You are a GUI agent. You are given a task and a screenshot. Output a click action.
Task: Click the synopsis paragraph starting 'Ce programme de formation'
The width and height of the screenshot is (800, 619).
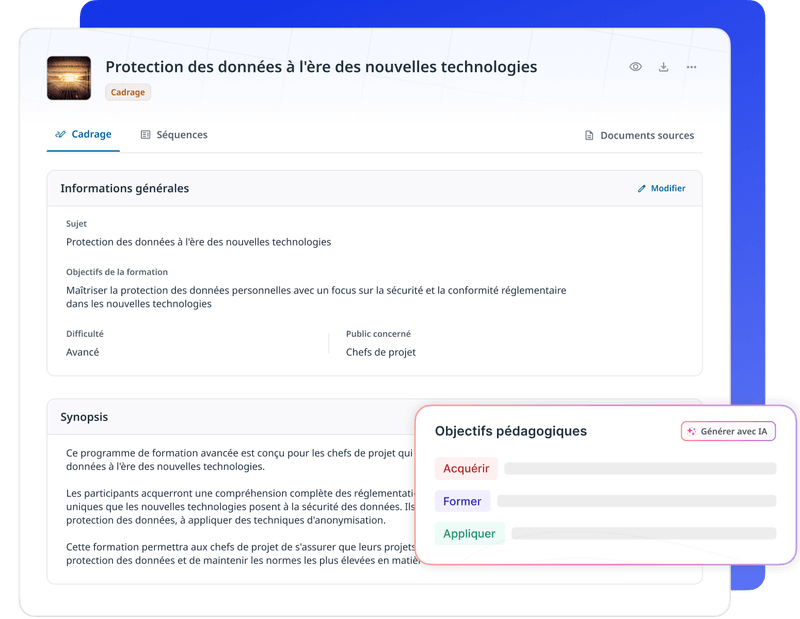239,460
